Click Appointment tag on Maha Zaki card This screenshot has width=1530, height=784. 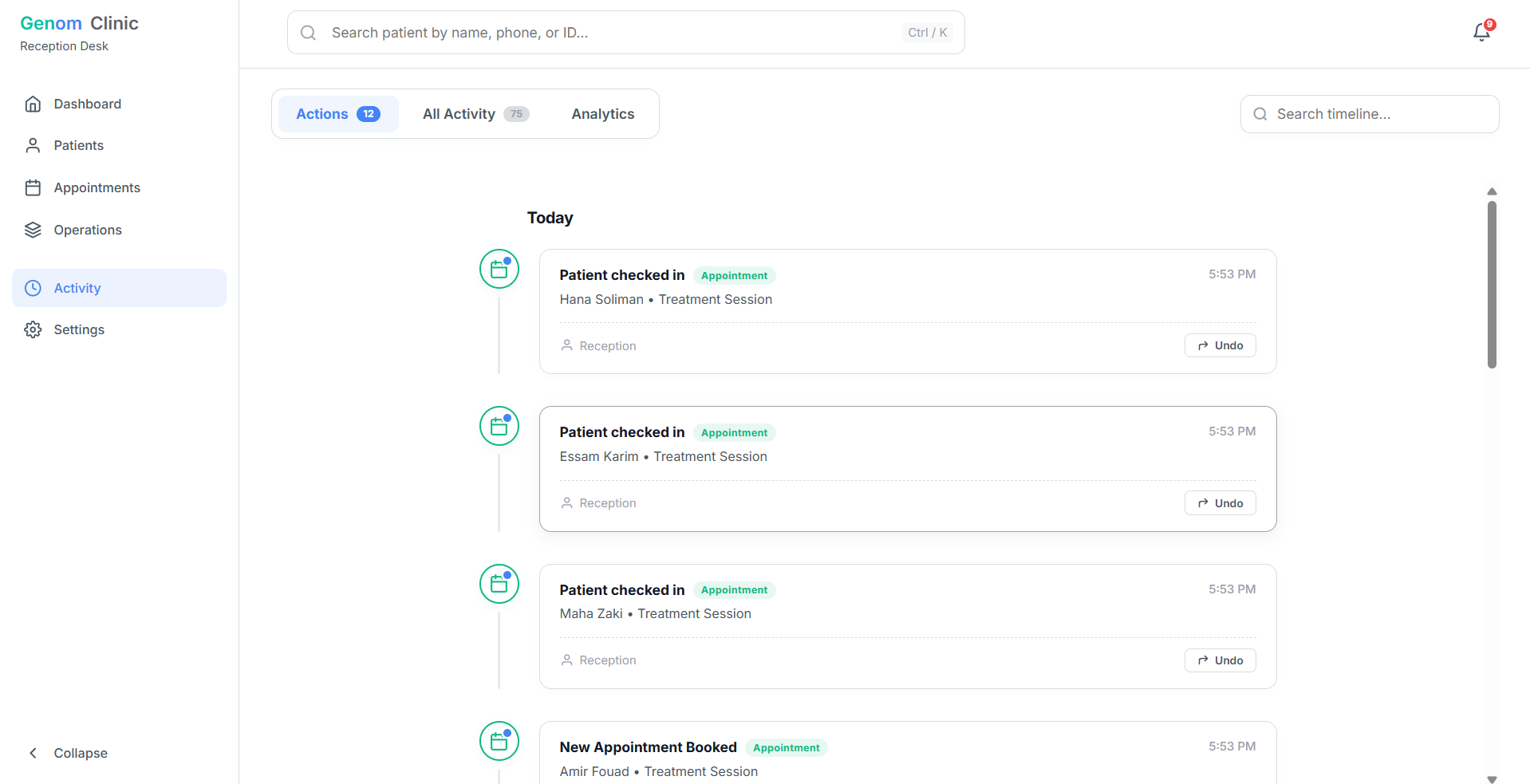pos(734,590)
